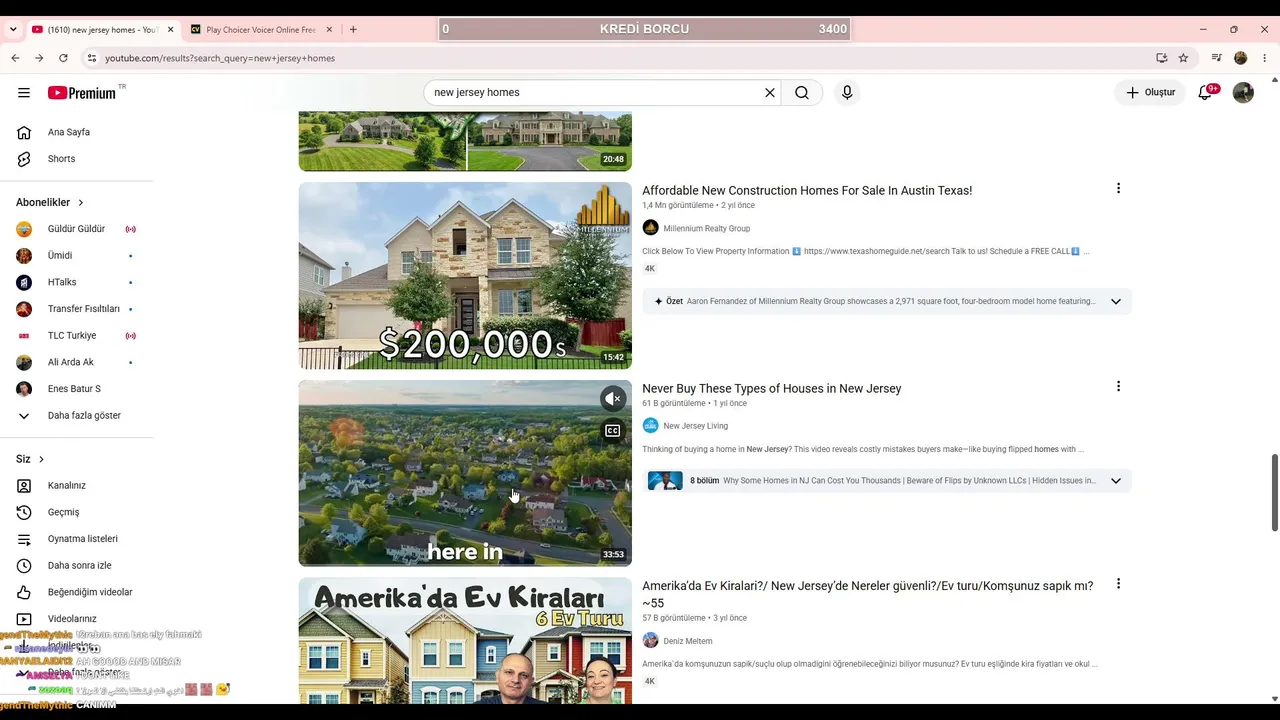Viewport: 1280px width, 720px height.
Task: Expand the 8 bölüm chapters list
Action: point(1116,481)
